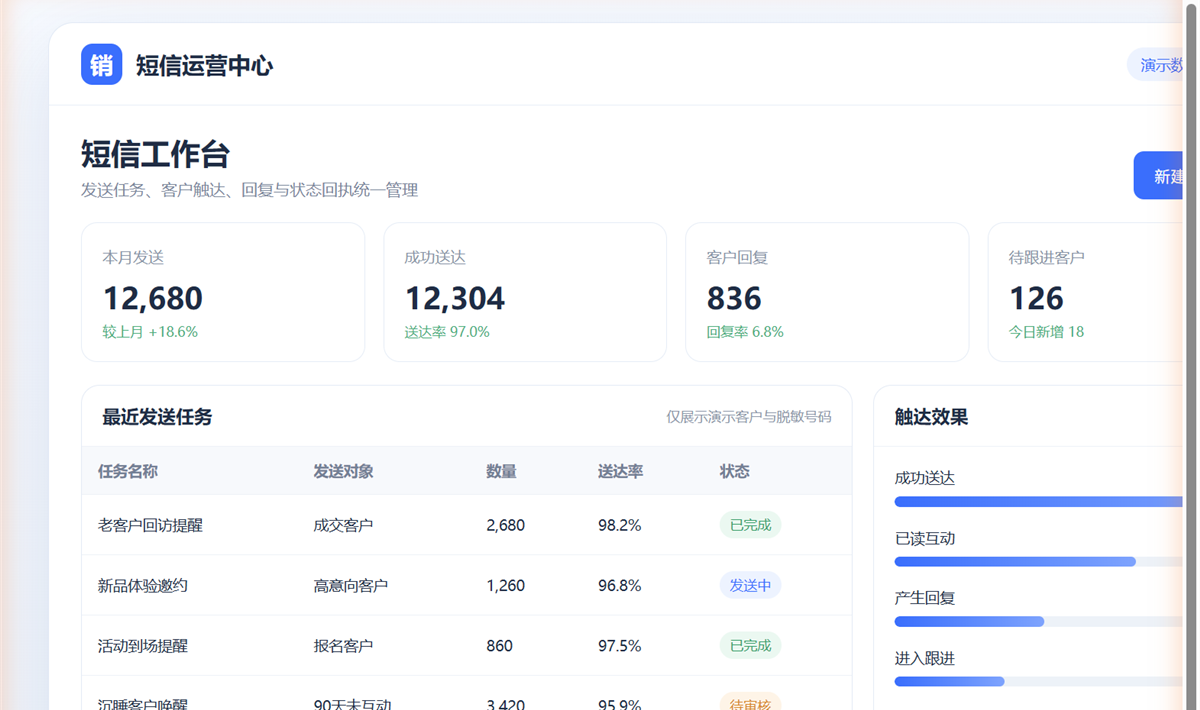Click the 高意向客户 cell

click(350, 586)
